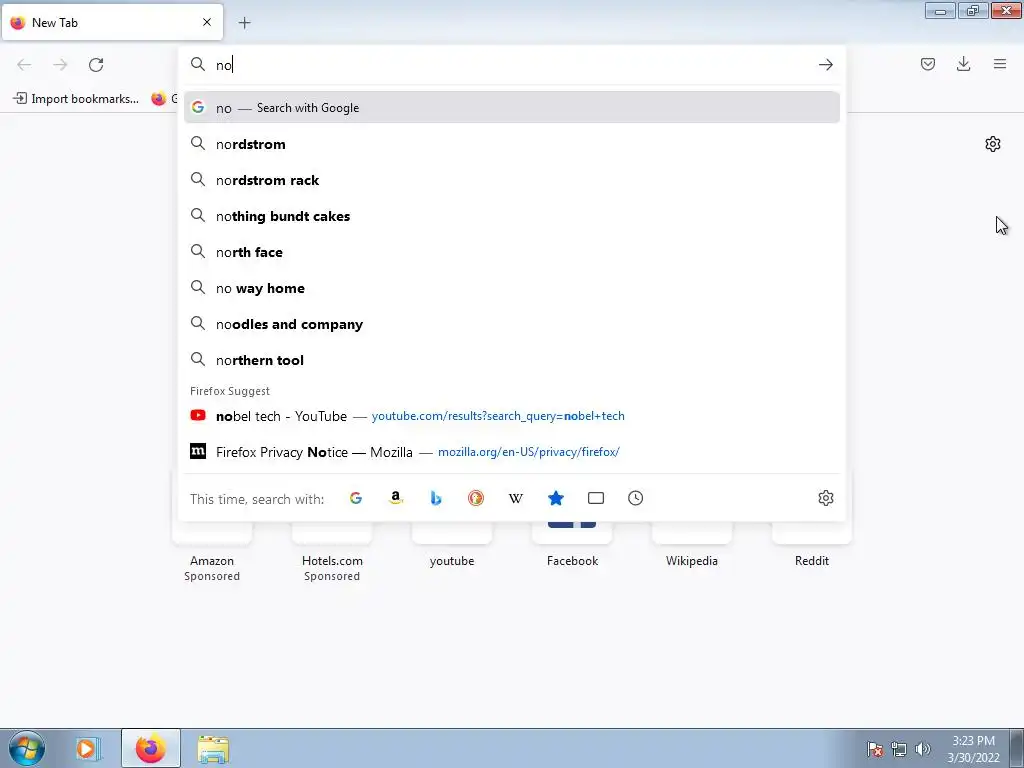1024x768 pixels.
Task: Click the Go arrow in the address bar
Action: pyautogui.click(x=825, y=65)
